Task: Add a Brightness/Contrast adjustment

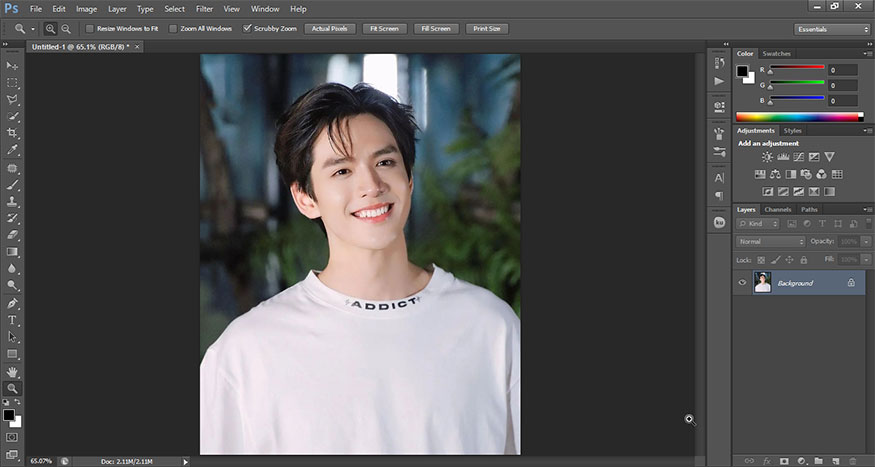Action: (767, 157)
